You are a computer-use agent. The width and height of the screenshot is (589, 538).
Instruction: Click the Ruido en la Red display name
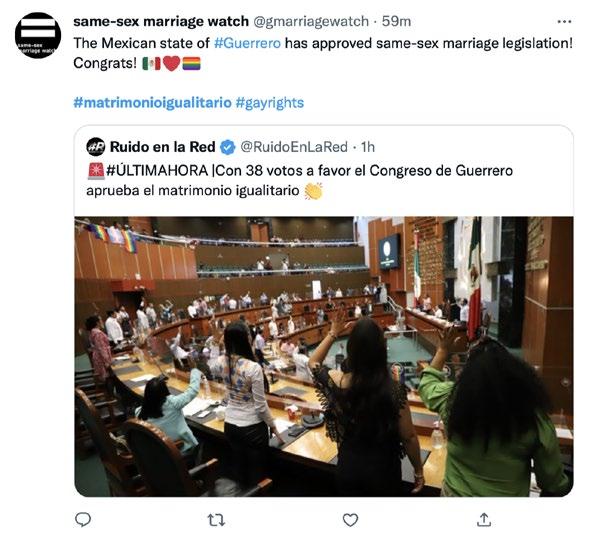(x=162, y=147)
